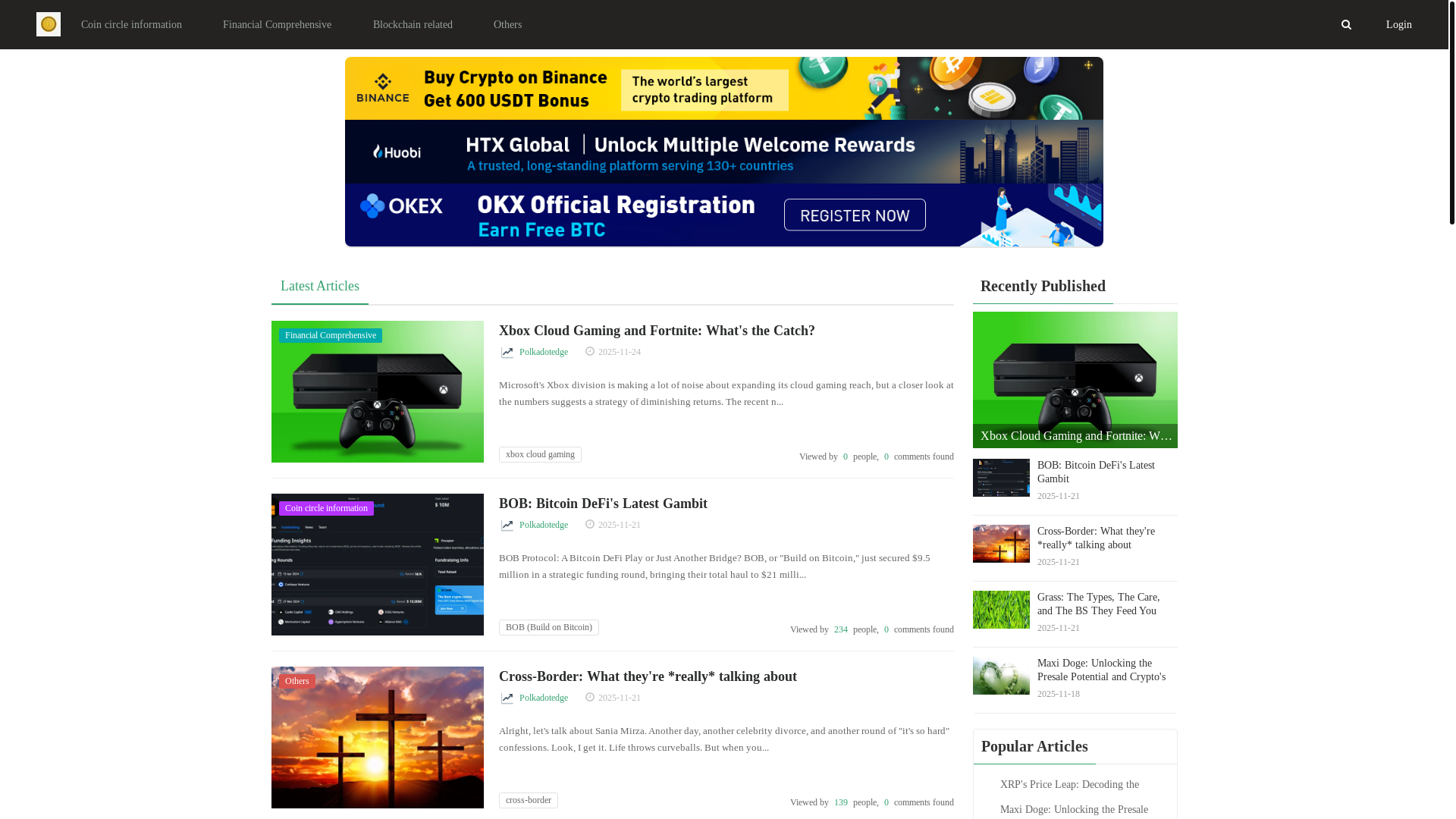Click Polkadotedge author on Xbox article

pos(544,352)
